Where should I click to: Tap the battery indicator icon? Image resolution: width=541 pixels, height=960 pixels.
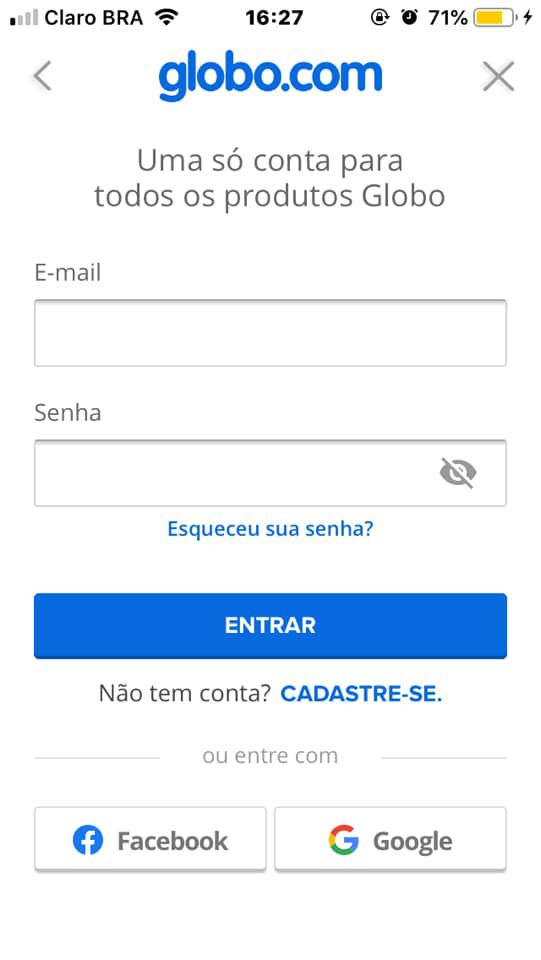click(495, 18)
